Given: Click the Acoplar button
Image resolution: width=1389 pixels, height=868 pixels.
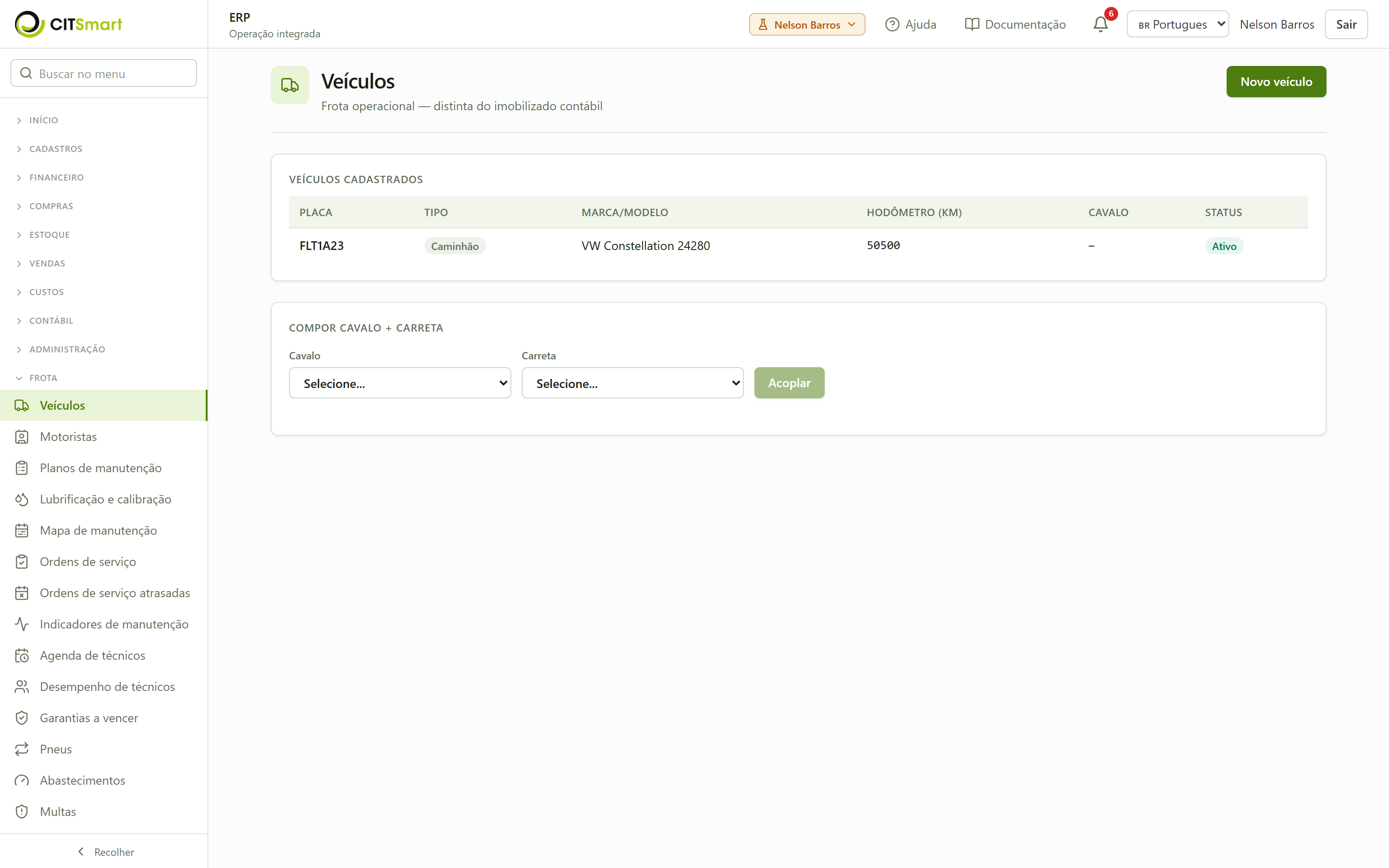Looking at the screenshot, I should coord(789,383).
